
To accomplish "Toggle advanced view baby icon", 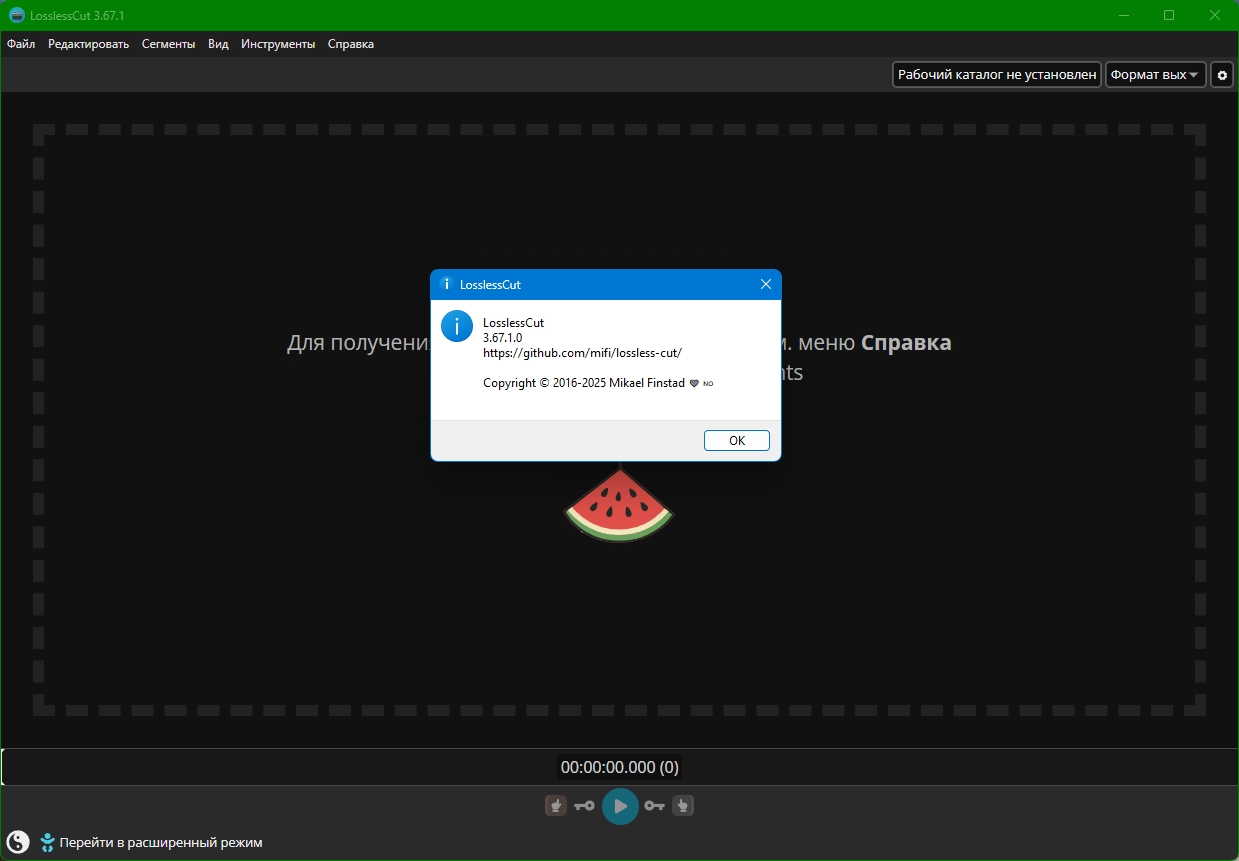I will click(47, 842).
